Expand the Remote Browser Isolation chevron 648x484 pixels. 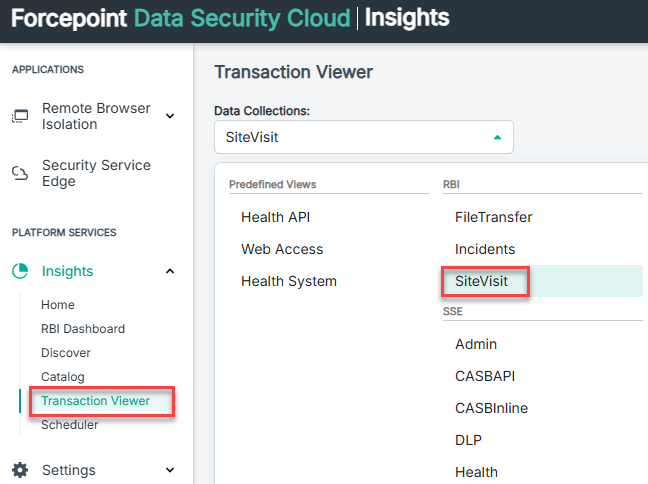[170, 116]
